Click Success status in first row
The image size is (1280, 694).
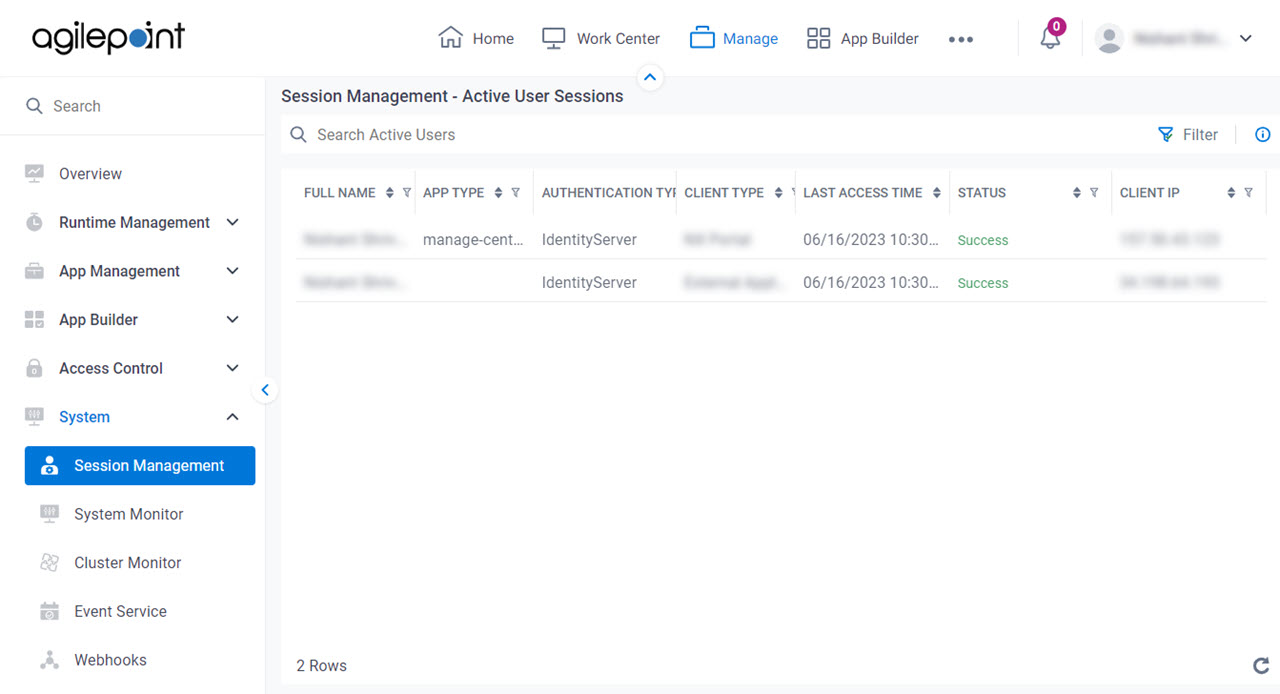click(x=983, y=240)
